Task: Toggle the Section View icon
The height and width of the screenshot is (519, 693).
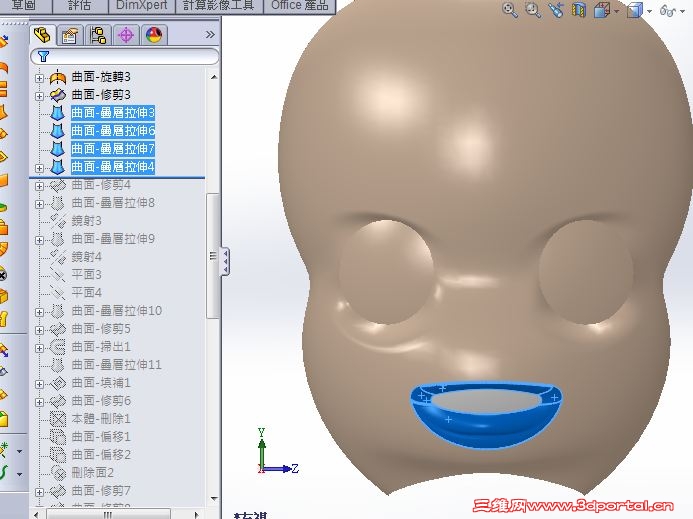Action: pyautogui.click(x=579, y=10)
